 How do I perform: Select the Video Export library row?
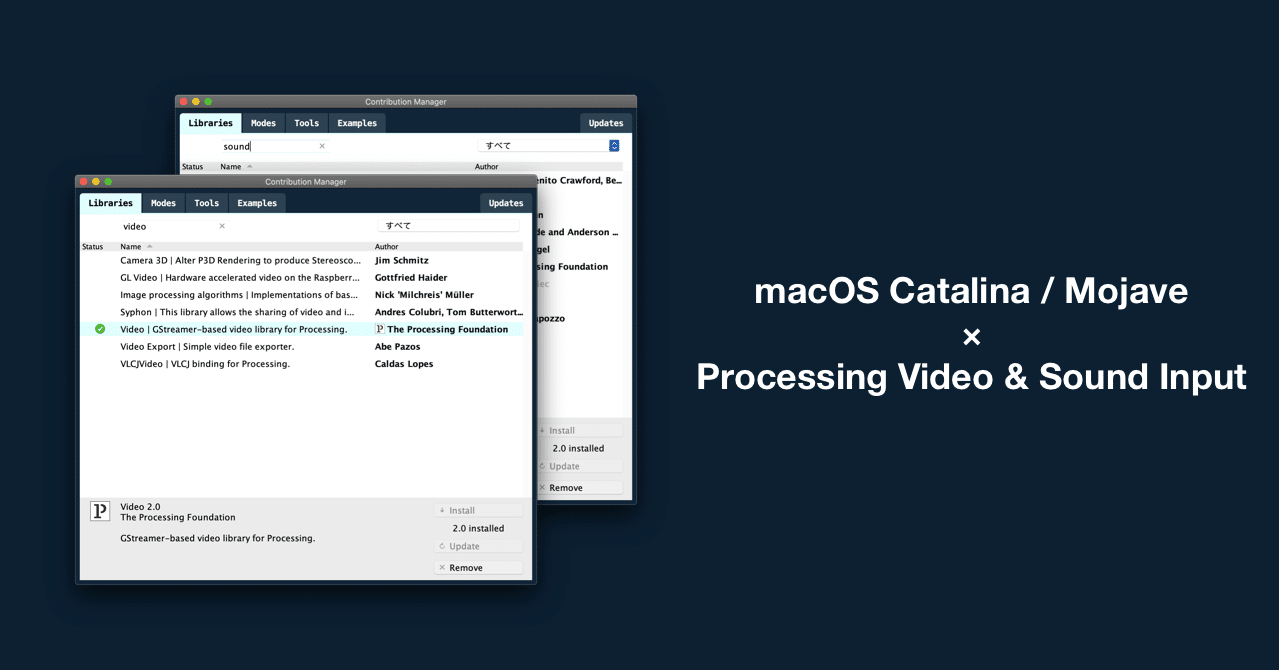coord(301,346)
